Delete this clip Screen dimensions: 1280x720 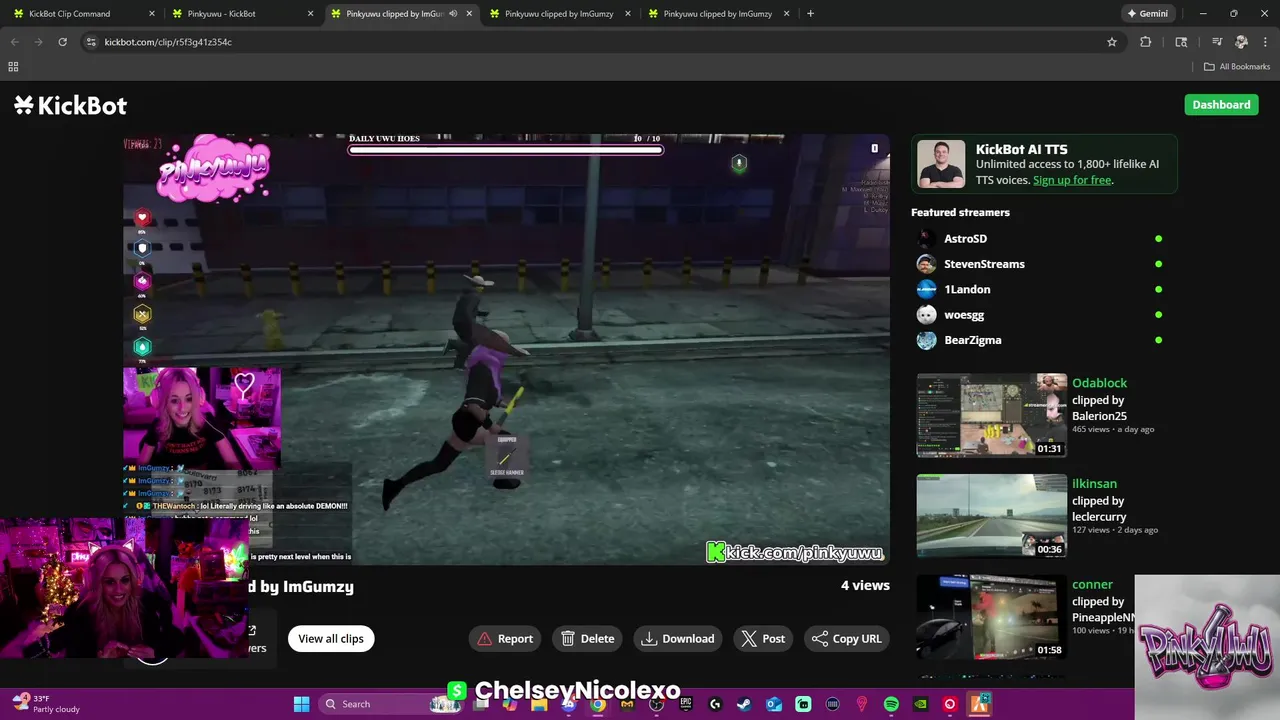point(587,639)
